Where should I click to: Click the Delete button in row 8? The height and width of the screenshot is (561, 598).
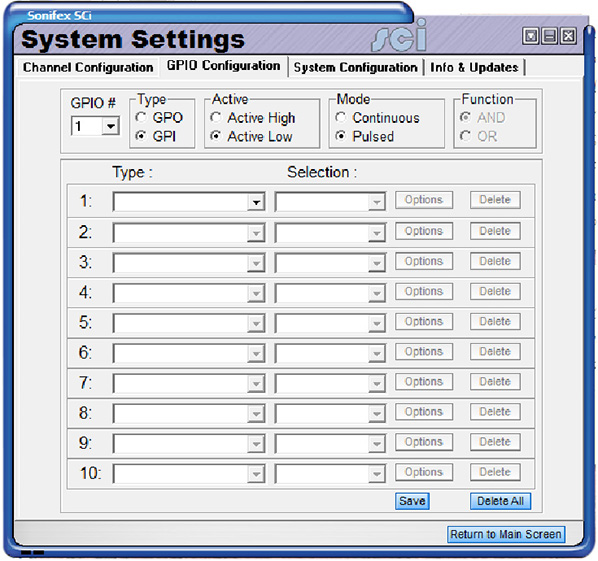tap(495, 412)
